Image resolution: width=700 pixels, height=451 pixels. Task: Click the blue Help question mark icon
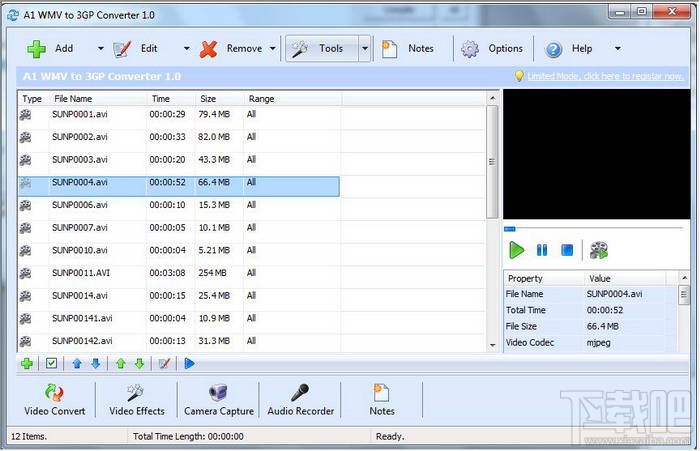554,49
